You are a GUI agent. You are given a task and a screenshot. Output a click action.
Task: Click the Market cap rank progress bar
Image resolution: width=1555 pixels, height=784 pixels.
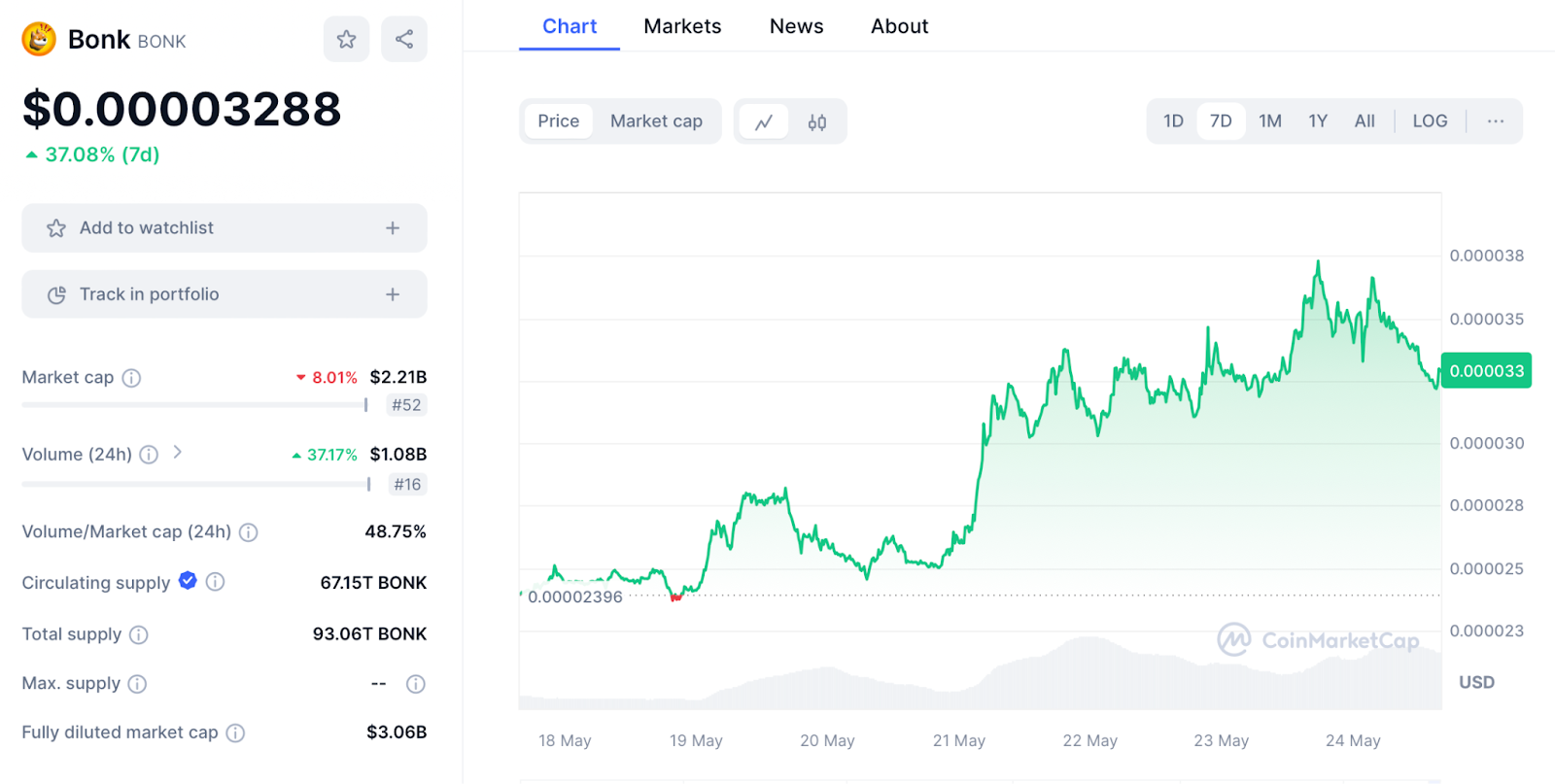tap(195, 405)
